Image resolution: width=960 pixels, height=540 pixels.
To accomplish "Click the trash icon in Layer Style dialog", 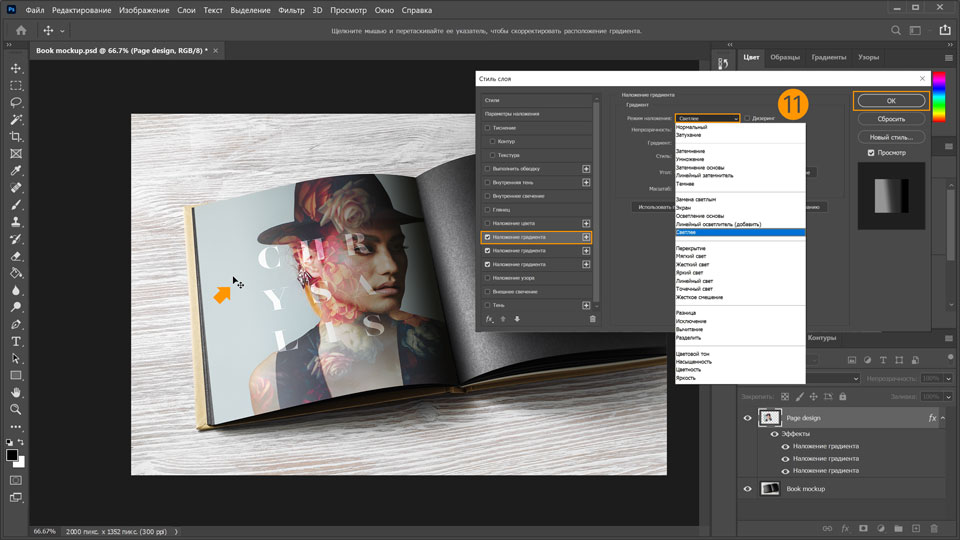I will point(592,319).
